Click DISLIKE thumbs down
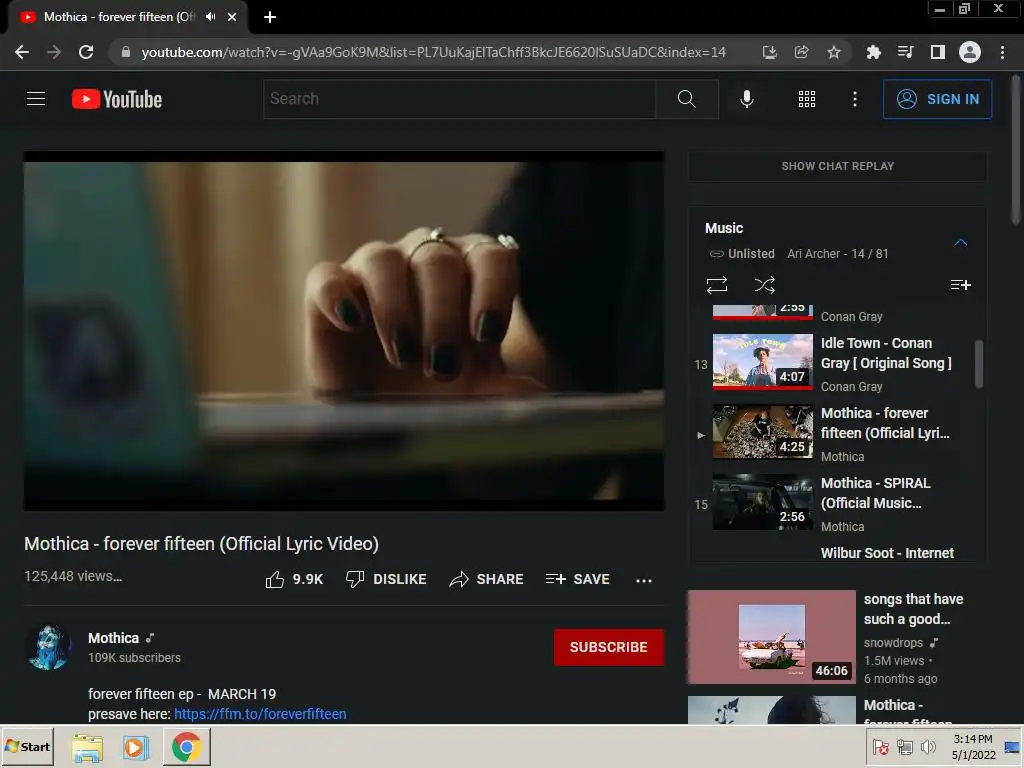 (x=386, y=579)
